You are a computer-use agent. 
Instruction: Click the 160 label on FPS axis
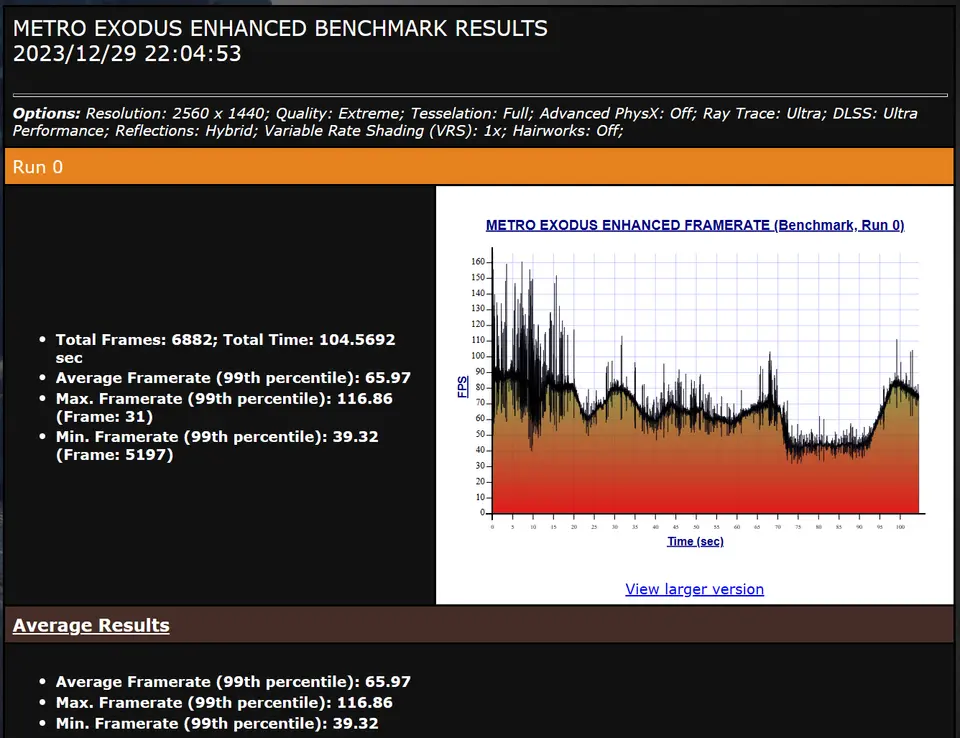(x=478, y=262)
